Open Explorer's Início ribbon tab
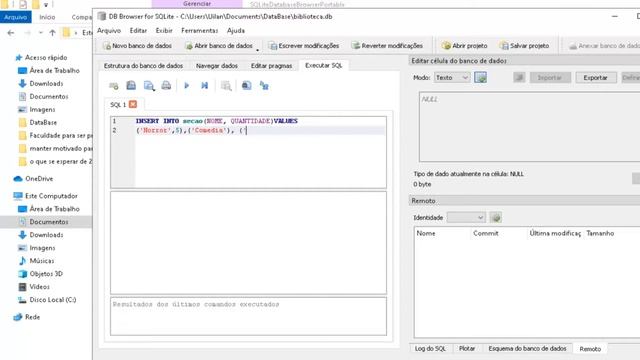Viewport: 640px width, 360px height. coord(47,17)
